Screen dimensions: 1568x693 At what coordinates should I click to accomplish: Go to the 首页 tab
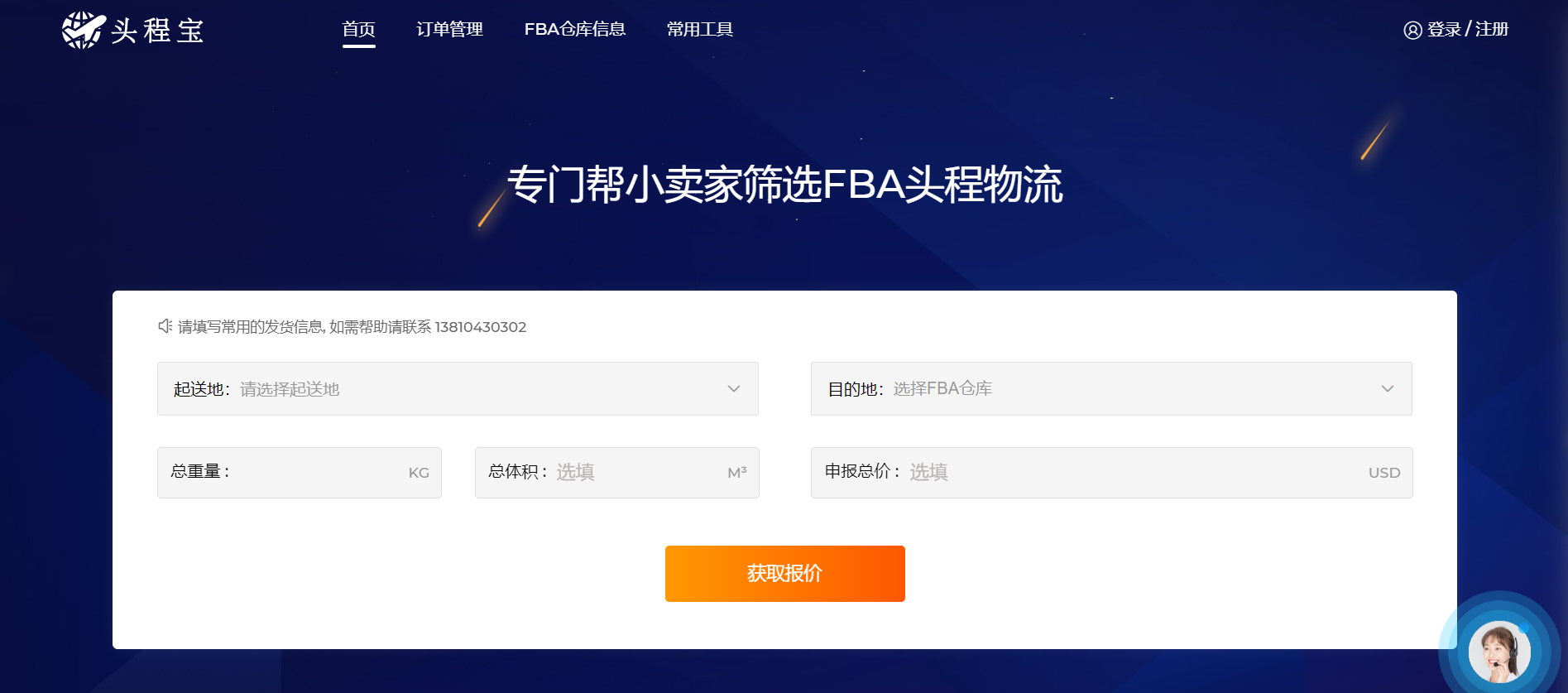pyautogui.click(x=358, y=30)
